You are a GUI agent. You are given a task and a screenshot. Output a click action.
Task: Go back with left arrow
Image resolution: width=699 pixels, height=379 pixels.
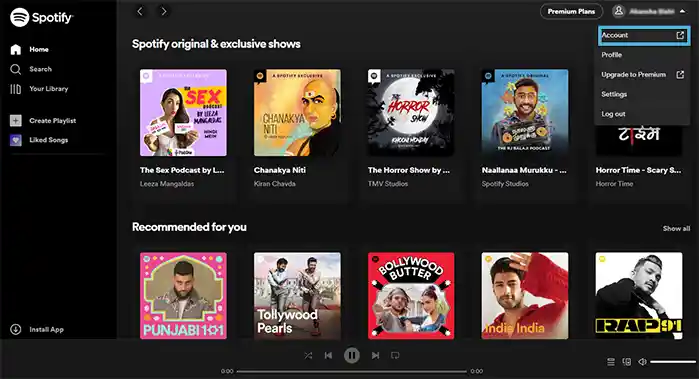pyautogui.click(x=140, y=11)
